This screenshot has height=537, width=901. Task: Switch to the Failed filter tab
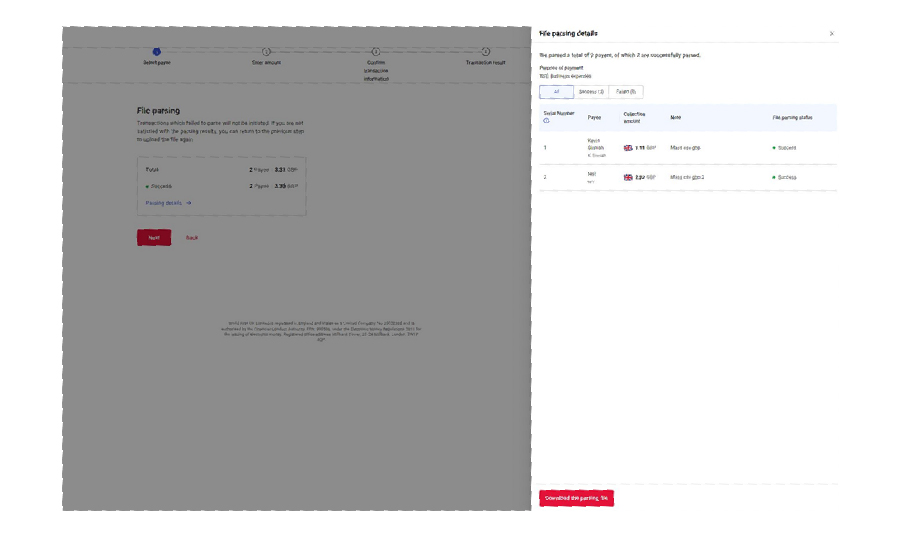[625, 92]
